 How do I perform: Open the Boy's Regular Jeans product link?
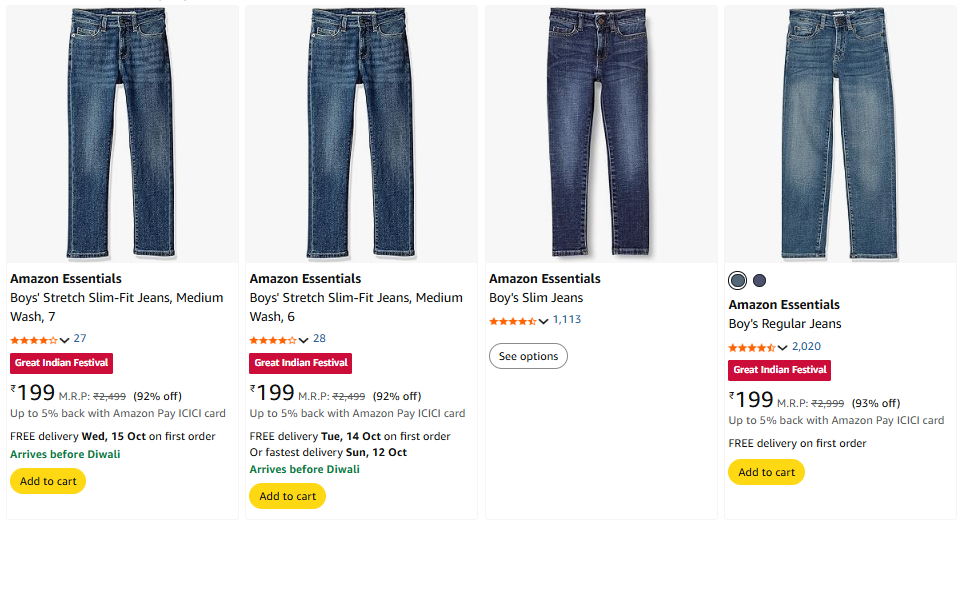point(785,324)
